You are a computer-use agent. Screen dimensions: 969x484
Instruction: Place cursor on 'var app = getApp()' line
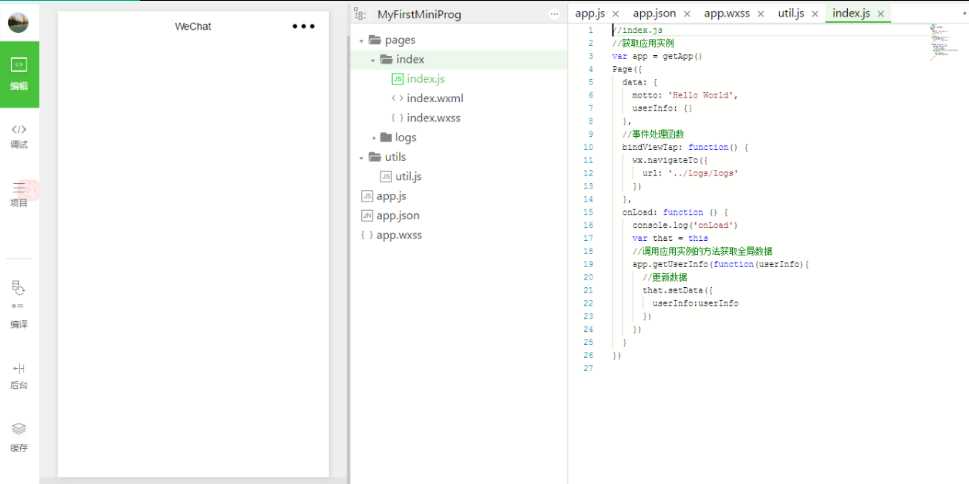657,56
